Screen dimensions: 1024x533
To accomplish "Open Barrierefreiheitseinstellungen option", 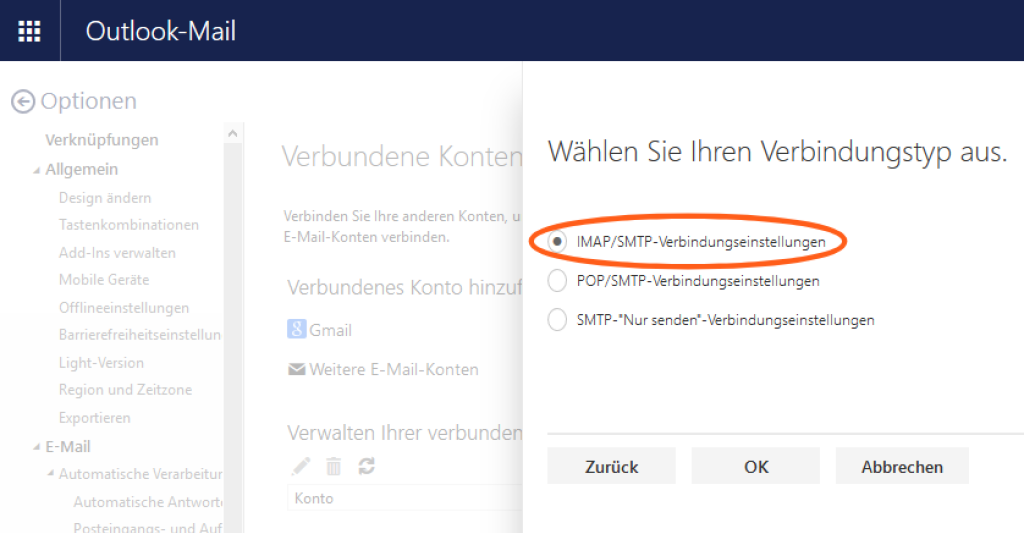I will 140,334.
